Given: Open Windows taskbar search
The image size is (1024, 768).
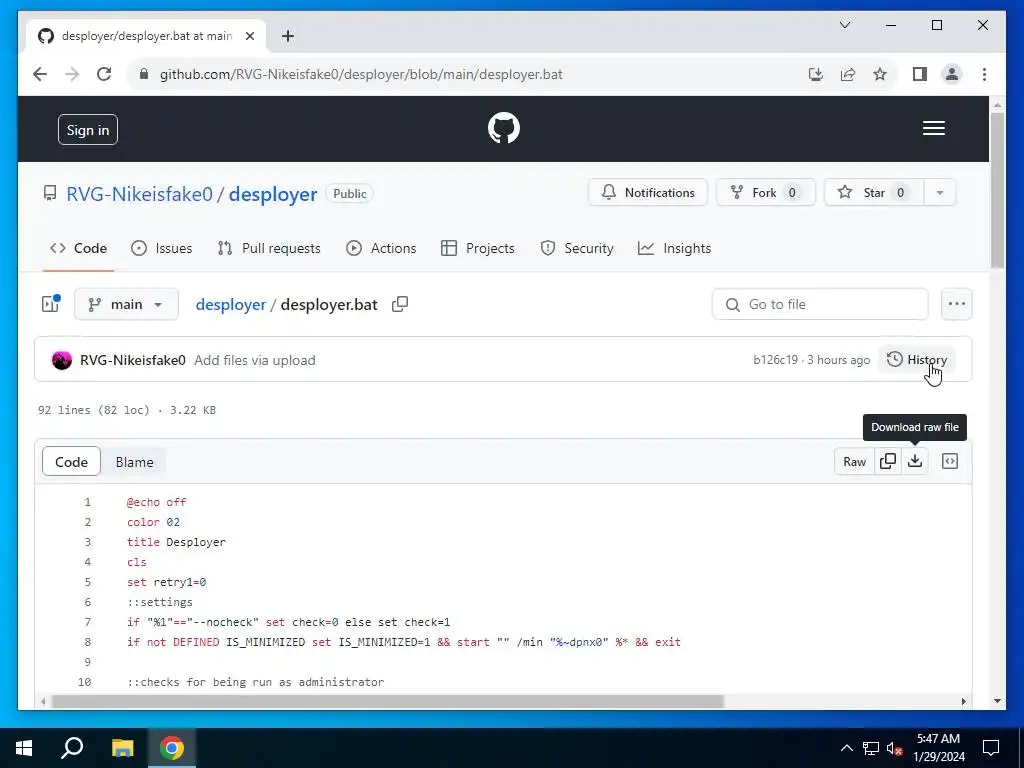Looking at the screenshot, I should pos(72,748).
